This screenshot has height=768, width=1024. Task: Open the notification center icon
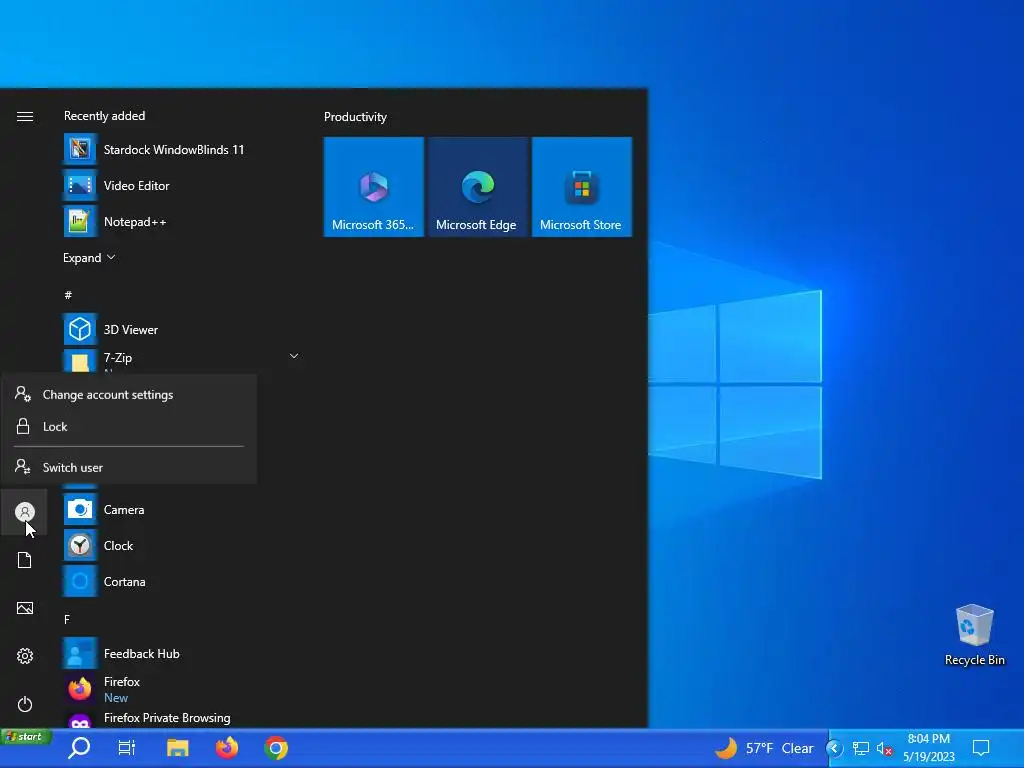click(981, 748)
